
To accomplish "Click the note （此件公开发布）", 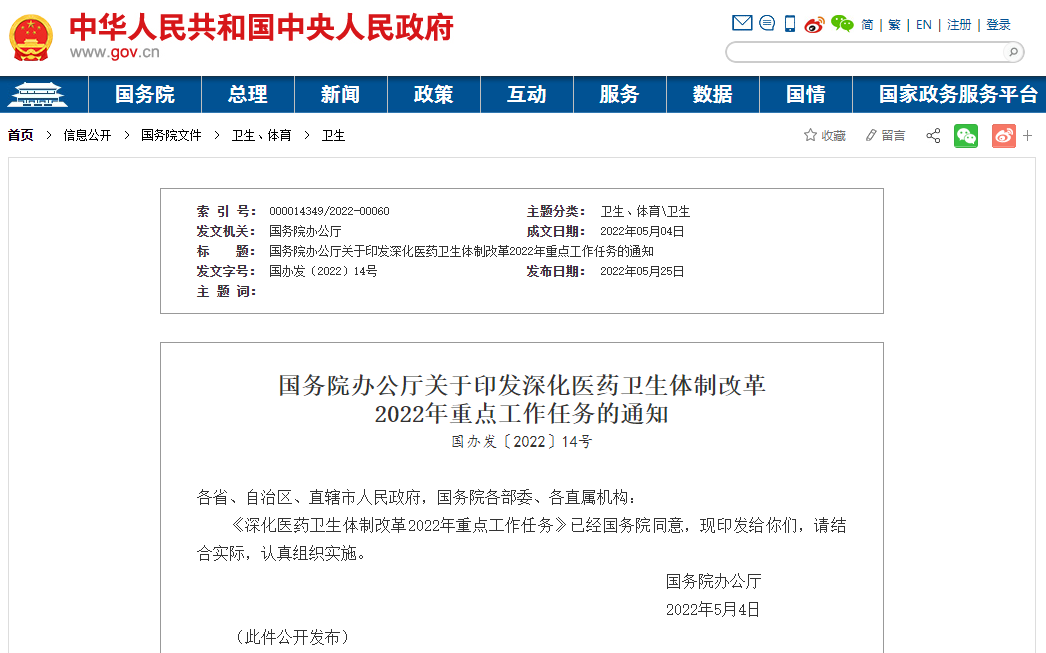I will tap(292, 638).
